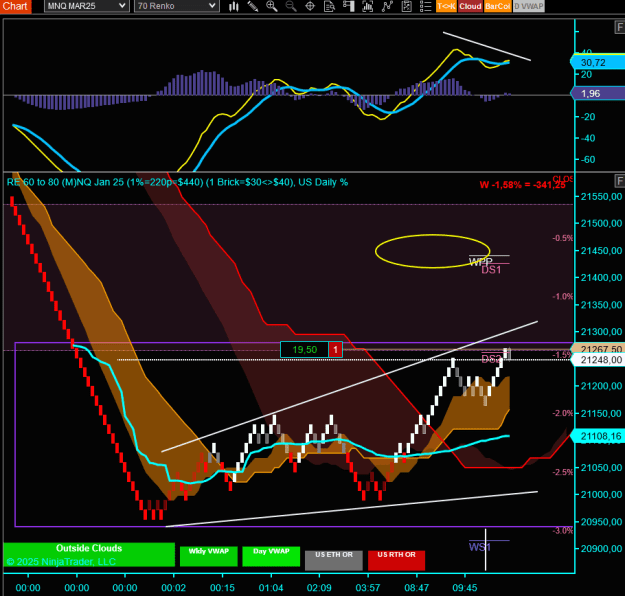
Task: Select the Chart tab
Action: click(x=16, y=6)
